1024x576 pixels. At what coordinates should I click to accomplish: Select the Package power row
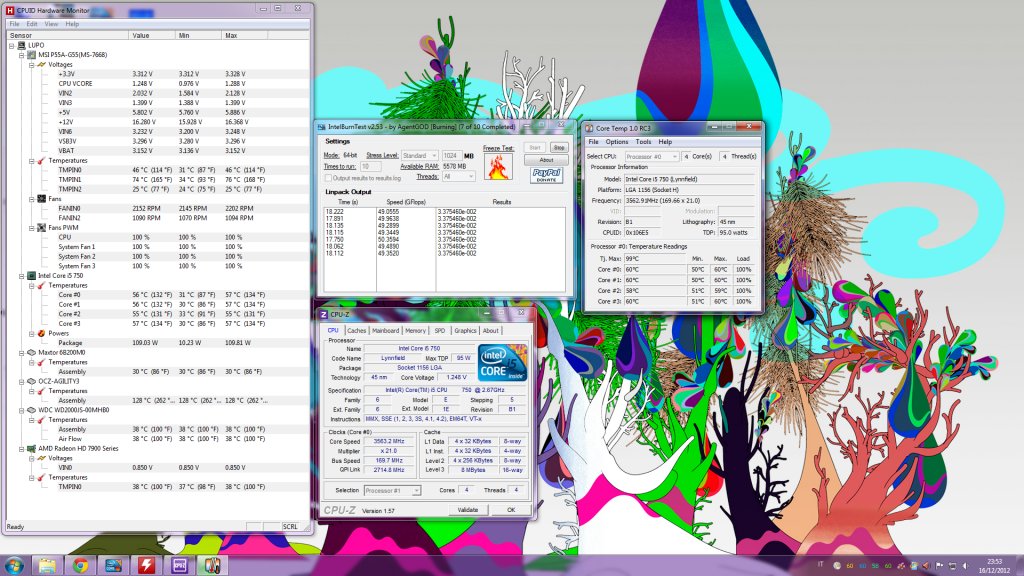157,343
